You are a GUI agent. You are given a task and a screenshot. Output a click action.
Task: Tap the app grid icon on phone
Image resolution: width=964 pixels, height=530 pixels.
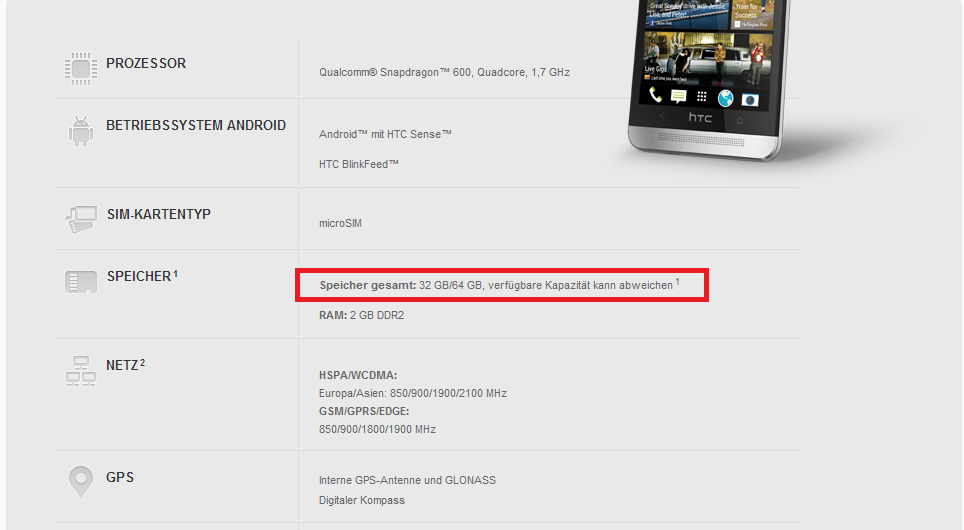click(701, 97)
